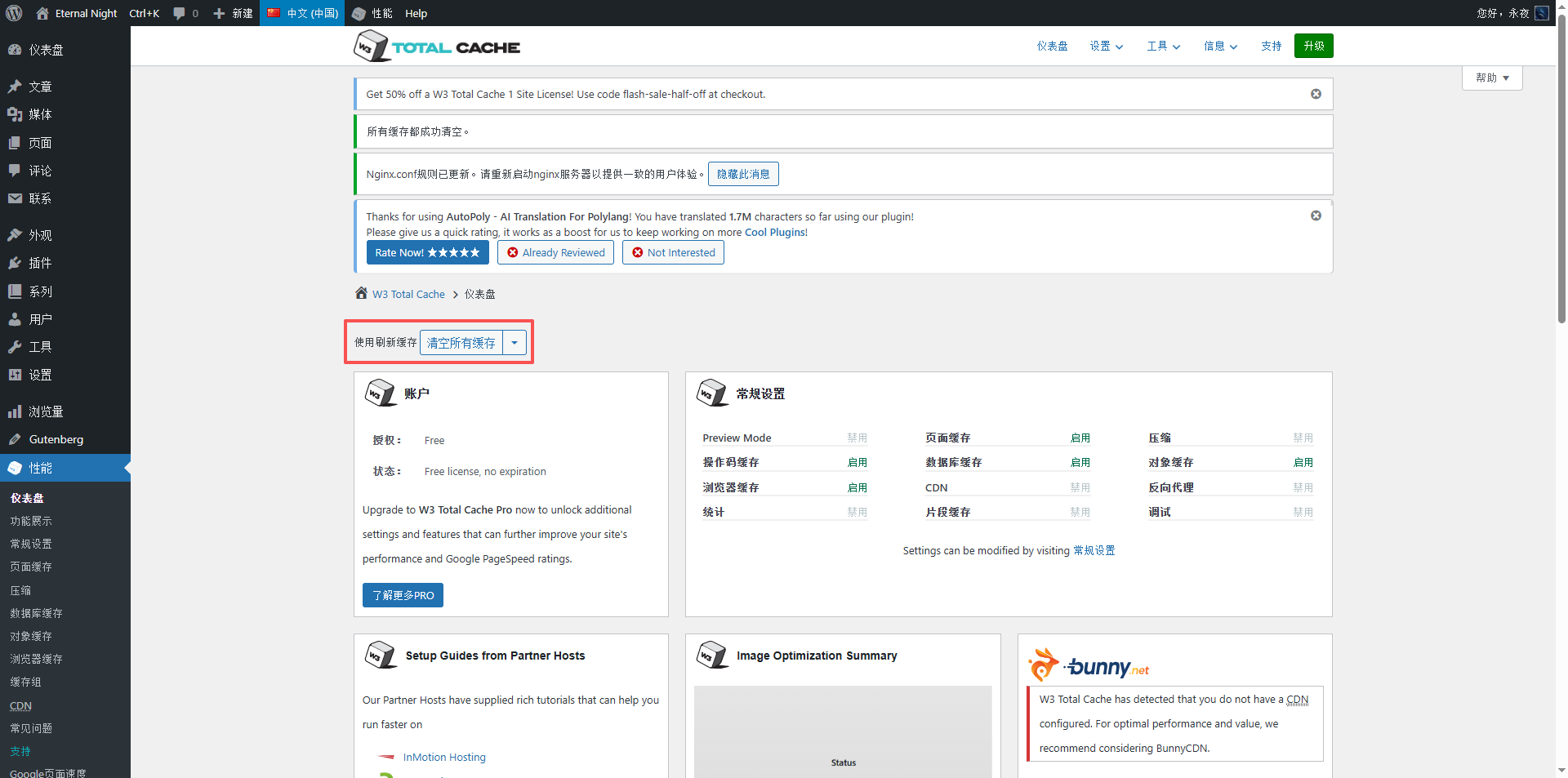
Task: Click the page vertical scrollbar thumb
Action: coord(1561,170)
